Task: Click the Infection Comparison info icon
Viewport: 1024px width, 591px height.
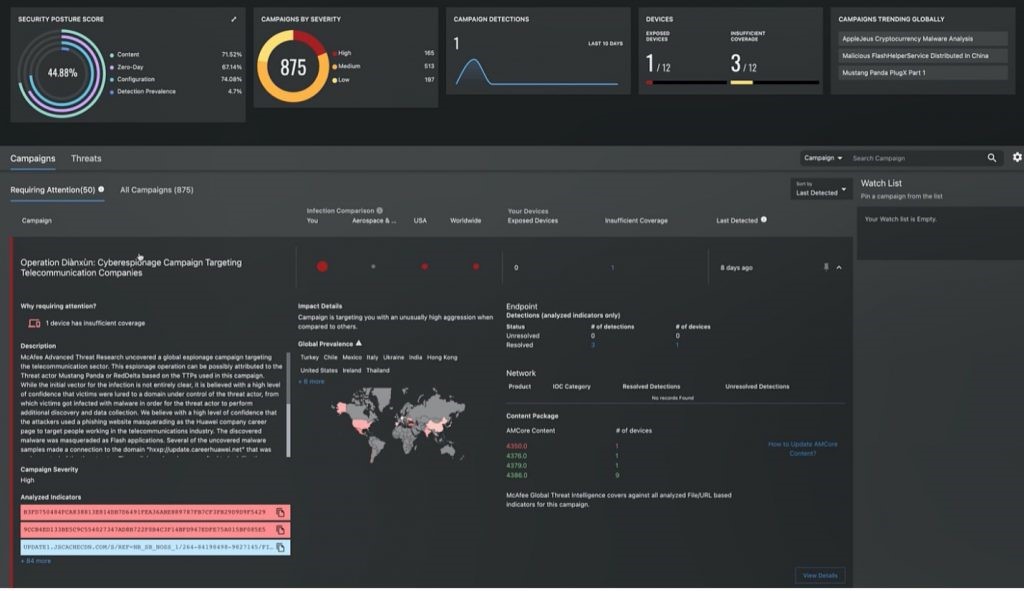Action: pyautogui.click(x=379, y=210)
